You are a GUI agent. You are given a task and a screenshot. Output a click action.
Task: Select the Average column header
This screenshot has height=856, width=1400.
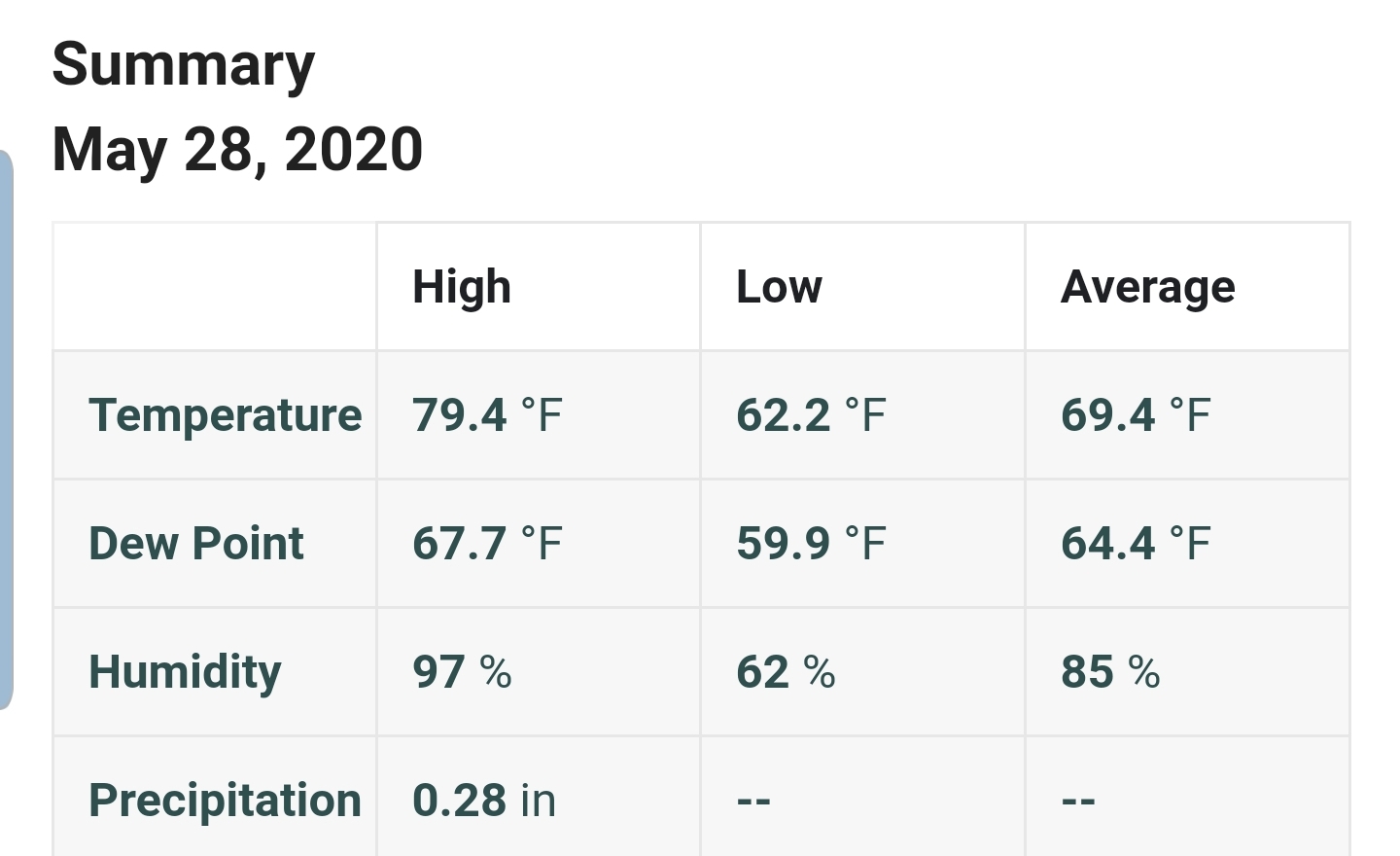(x=1147, y=287)
